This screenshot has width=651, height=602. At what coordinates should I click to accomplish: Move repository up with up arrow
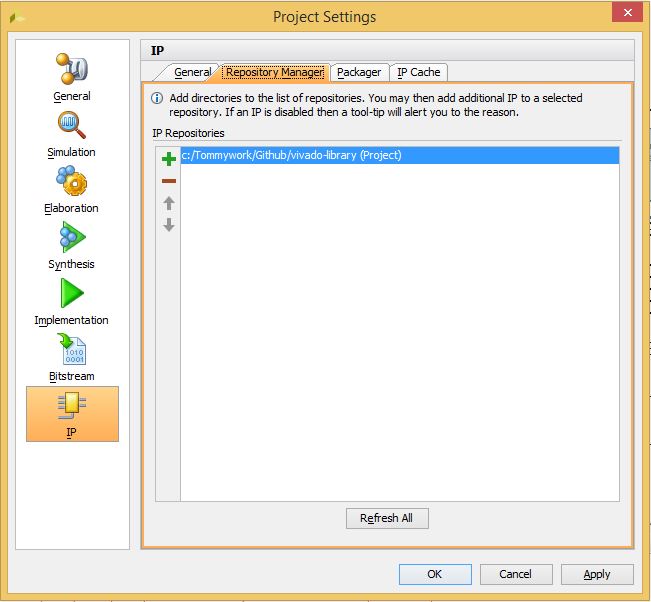tap(169, 203)
